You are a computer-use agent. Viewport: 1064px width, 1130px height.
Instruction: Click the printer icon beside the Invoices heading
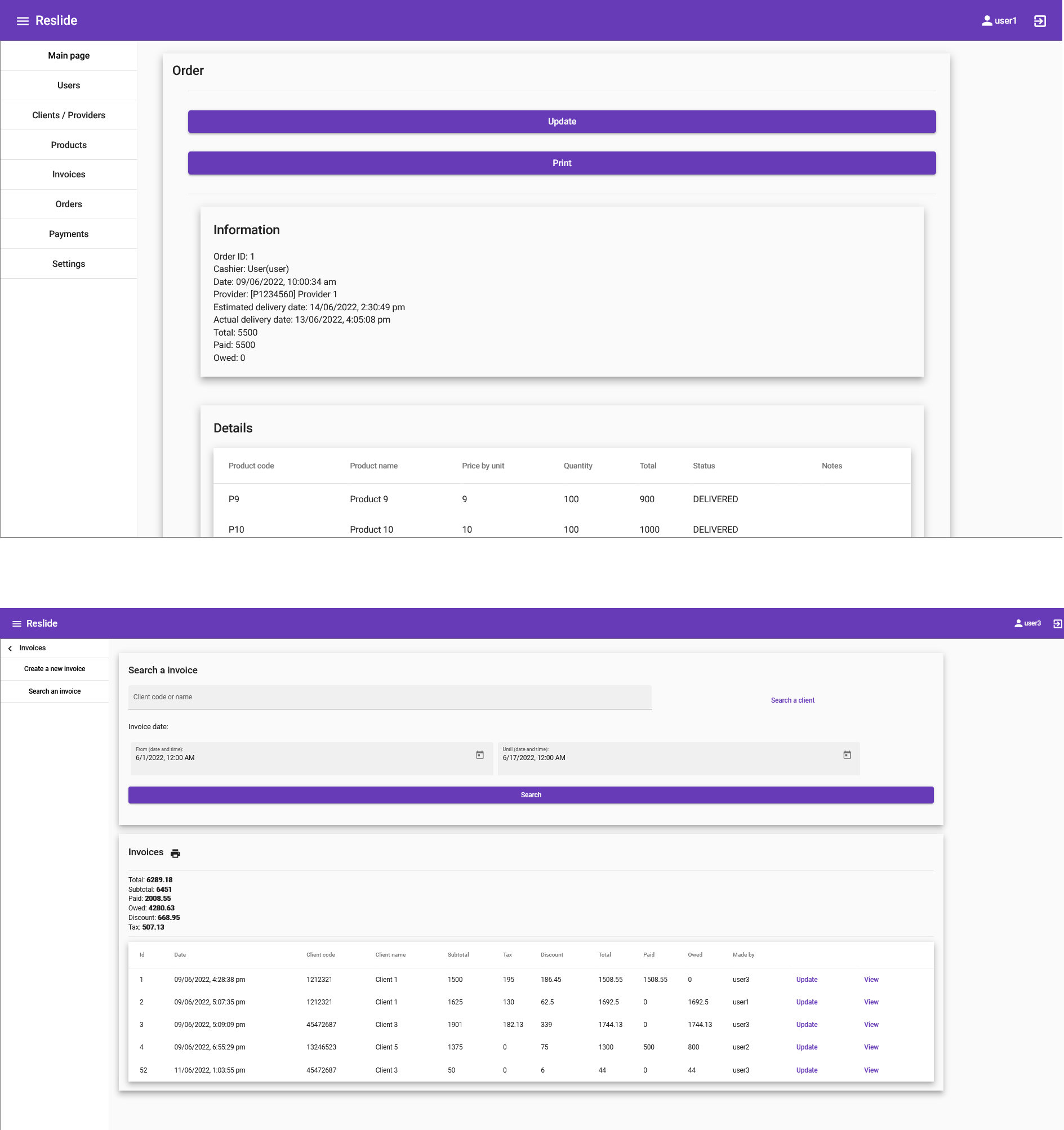coord(175,853)
